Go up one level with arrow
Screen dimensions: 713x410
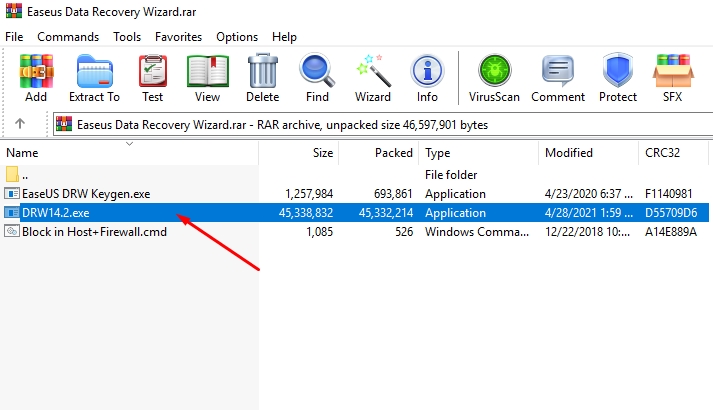pos(20,123)
